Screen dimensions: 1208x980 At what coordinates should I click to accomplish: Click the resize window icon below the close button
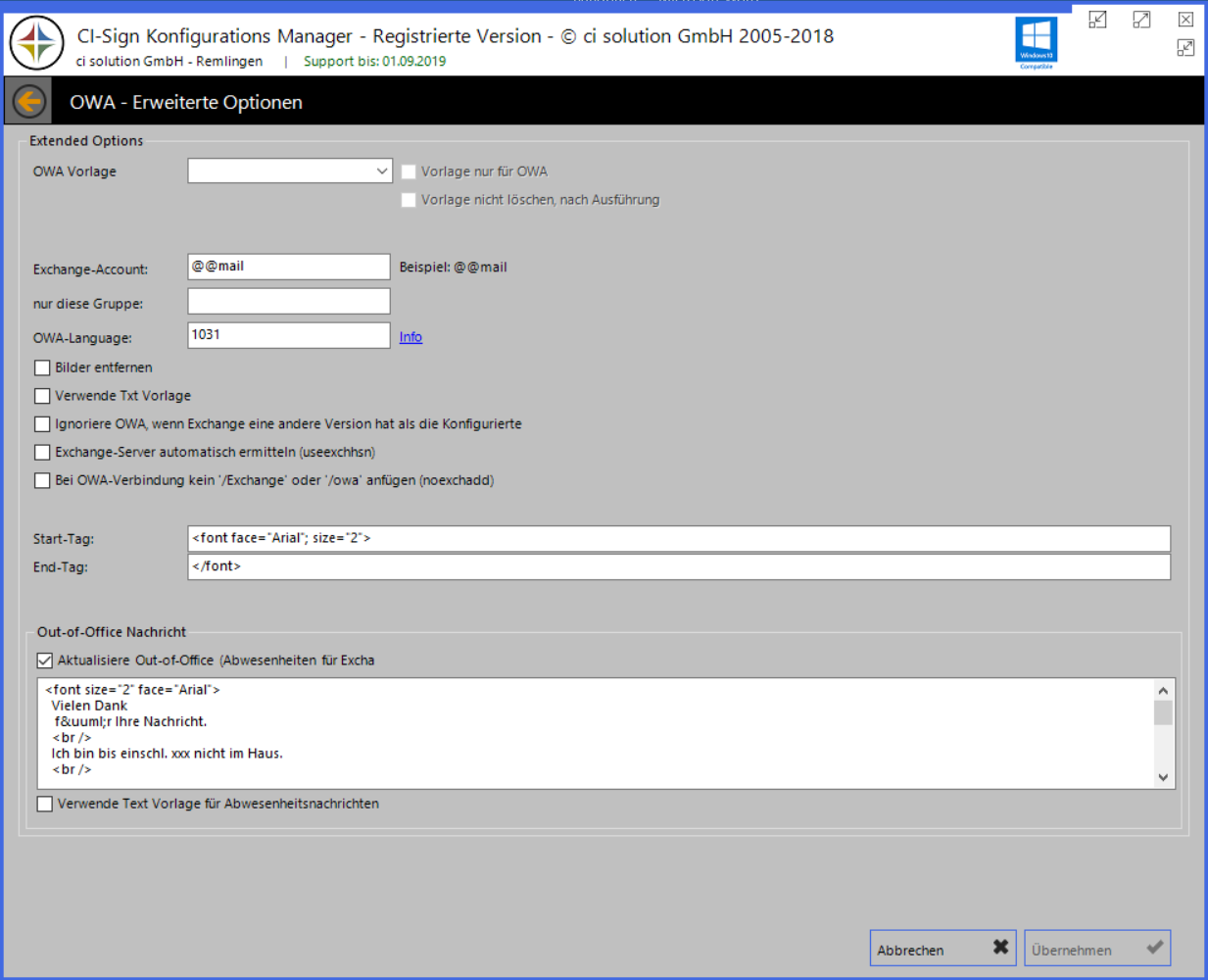[x=1185, y=47]
